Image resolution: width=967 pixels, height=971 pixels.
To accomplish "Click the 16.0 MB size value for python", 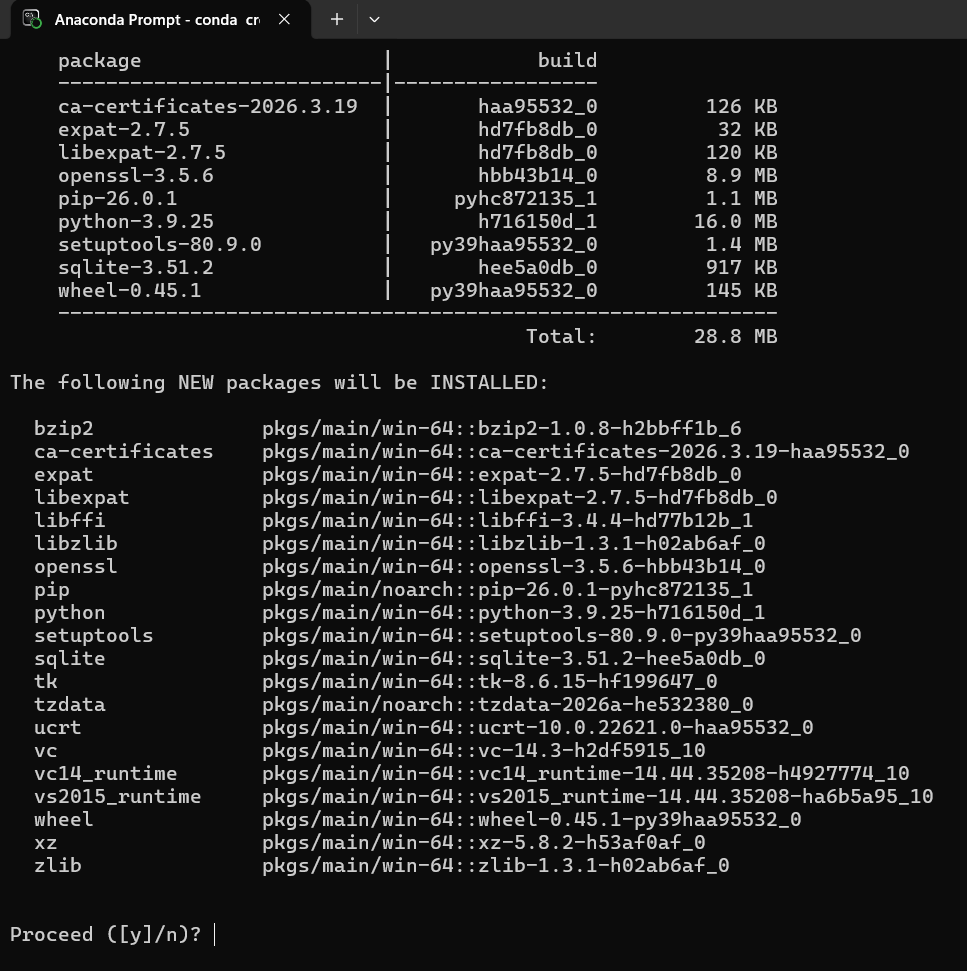I will click(735, 221).
